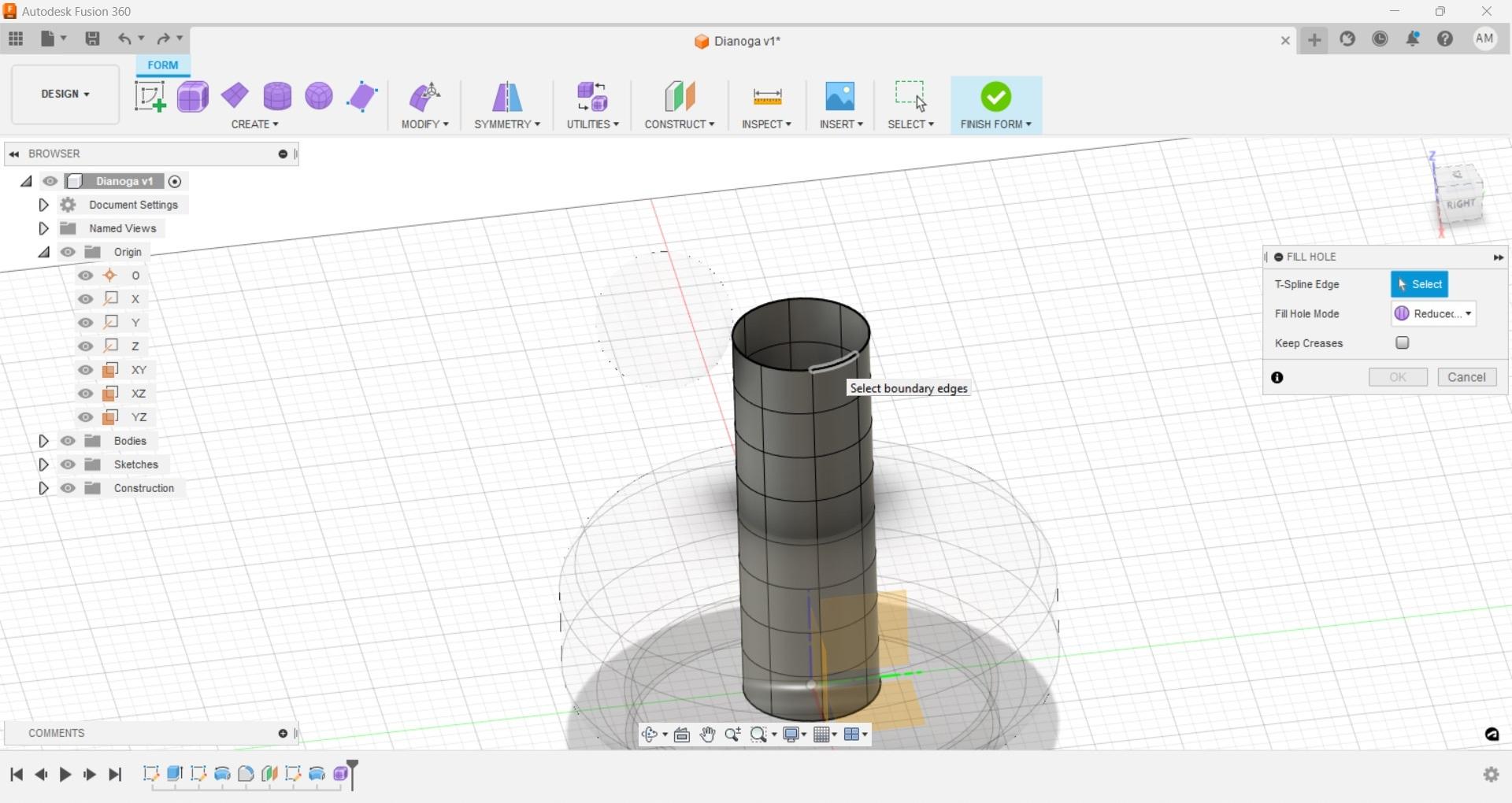This screenshot has width=1512, height=803.
Task: Click OK in the Fill Hole dialog
Action: (x=1398, y=376)
